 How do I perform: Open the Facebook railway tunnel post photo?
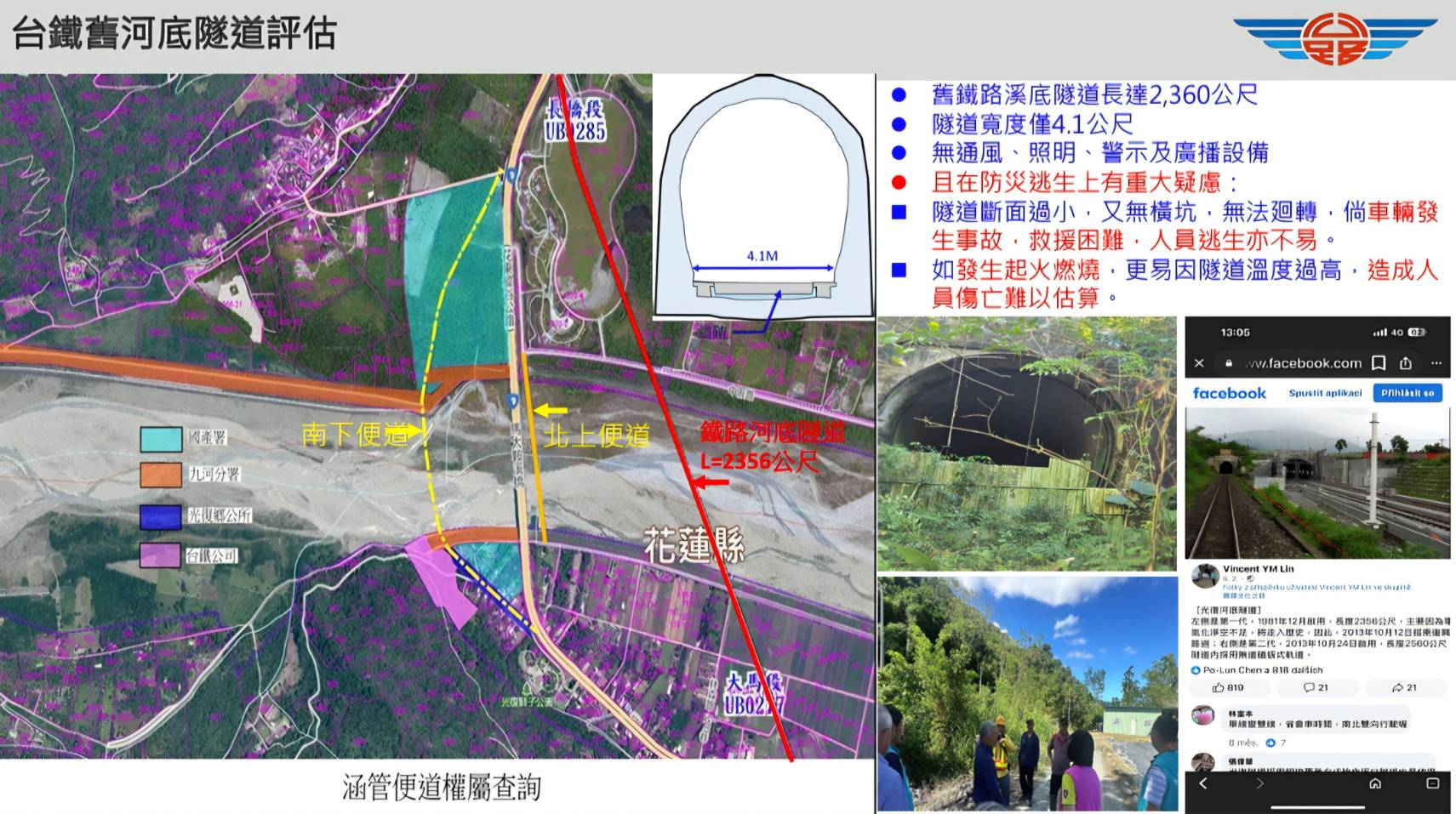pyautogui.click(x=1317, y=482)
